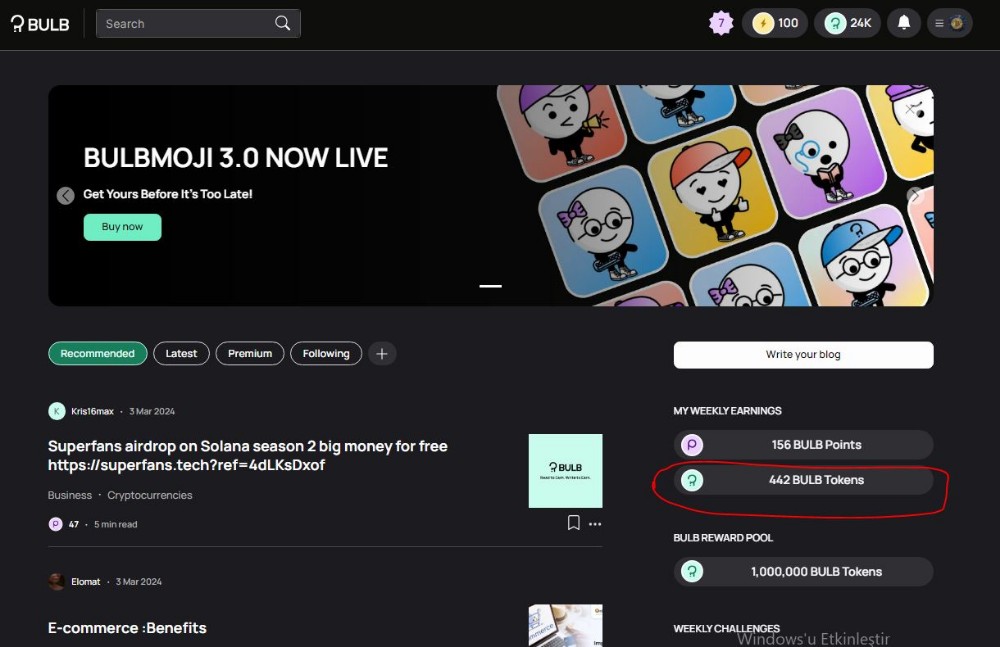
Task: Bookmark the Superfans airdrop post
Action: point(573,523)
